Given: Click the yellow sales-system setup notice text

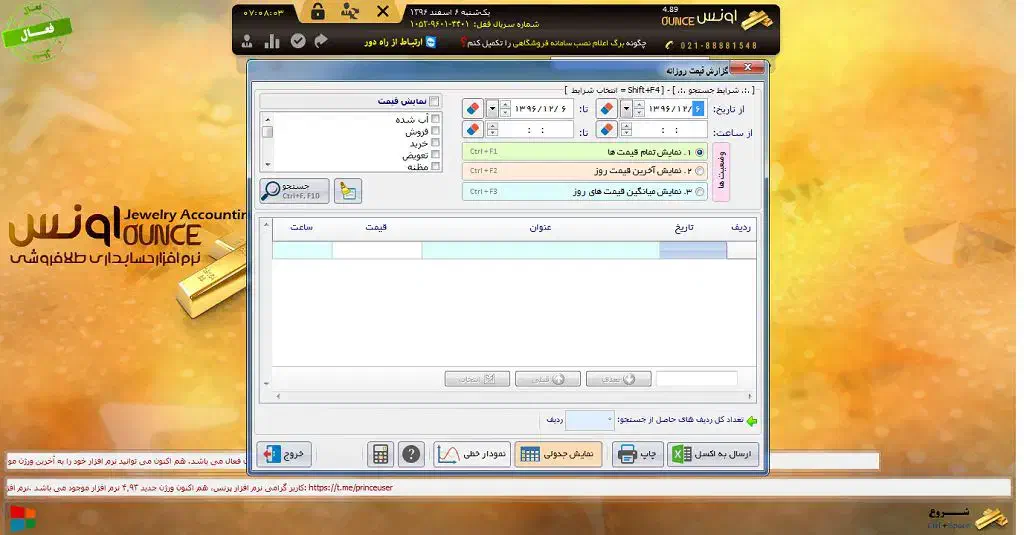Looking at the screenshot, I should [x=556, y=42].
